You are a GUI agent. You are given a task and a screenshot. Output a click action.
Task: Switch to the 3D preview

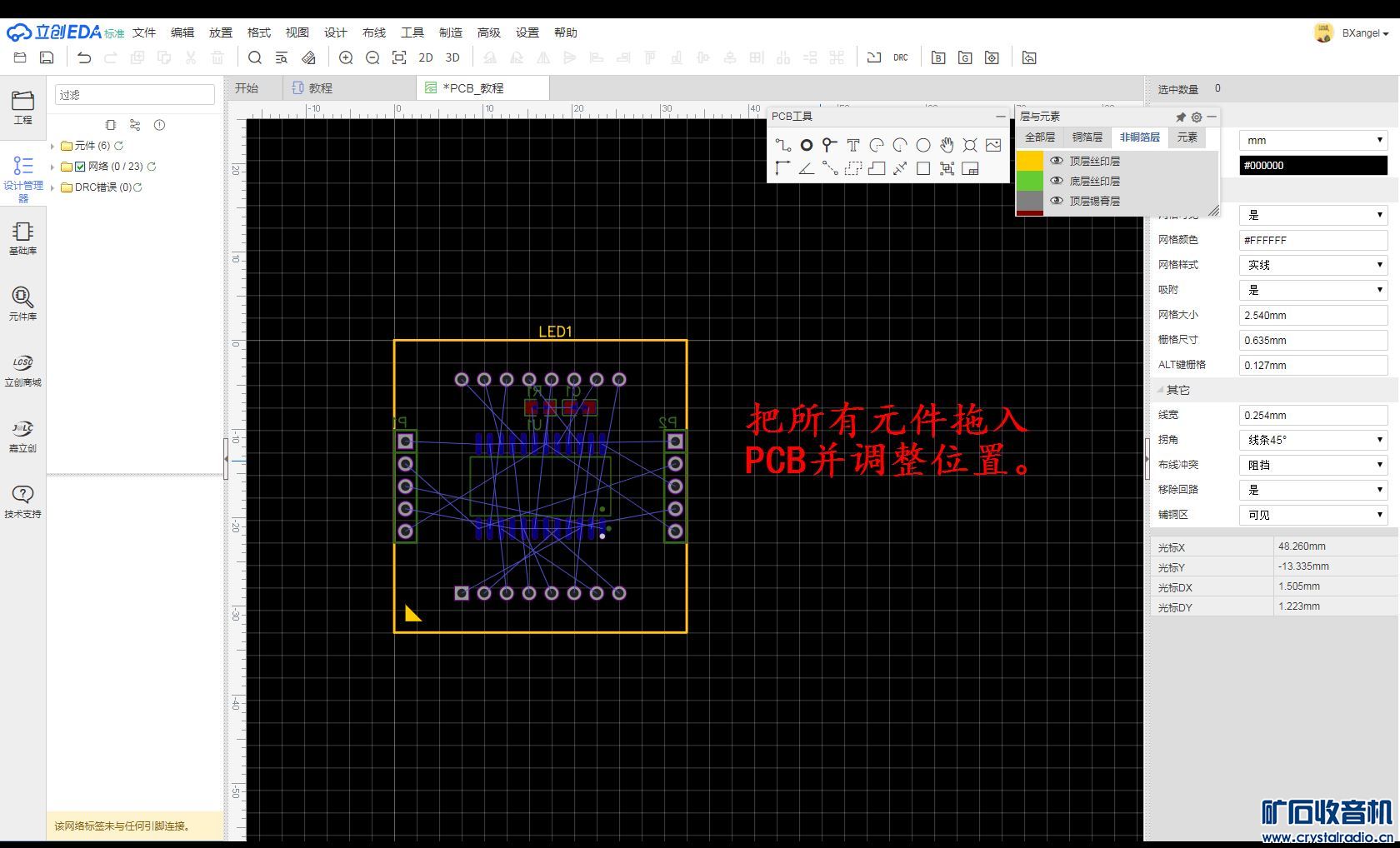tap(452, 57)
